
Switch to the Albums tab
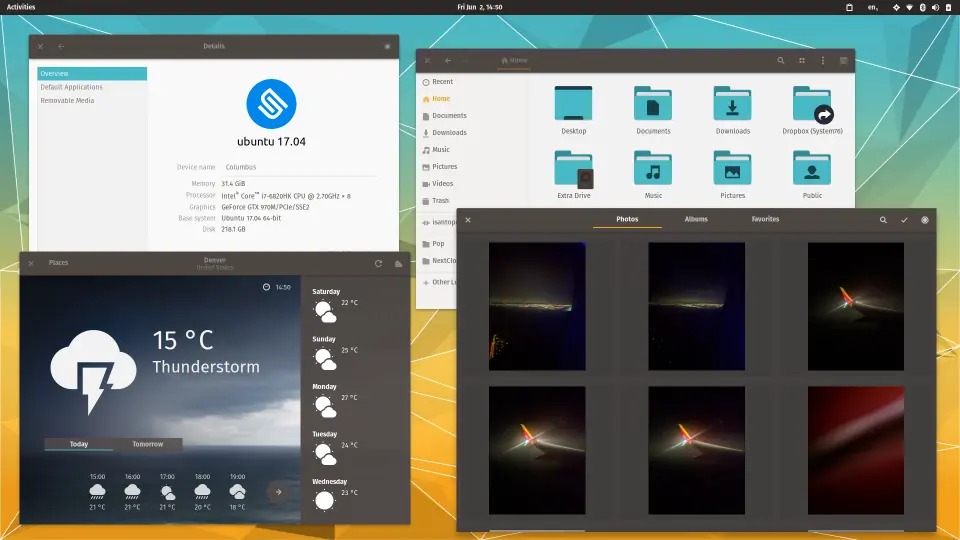coord(696,219)
